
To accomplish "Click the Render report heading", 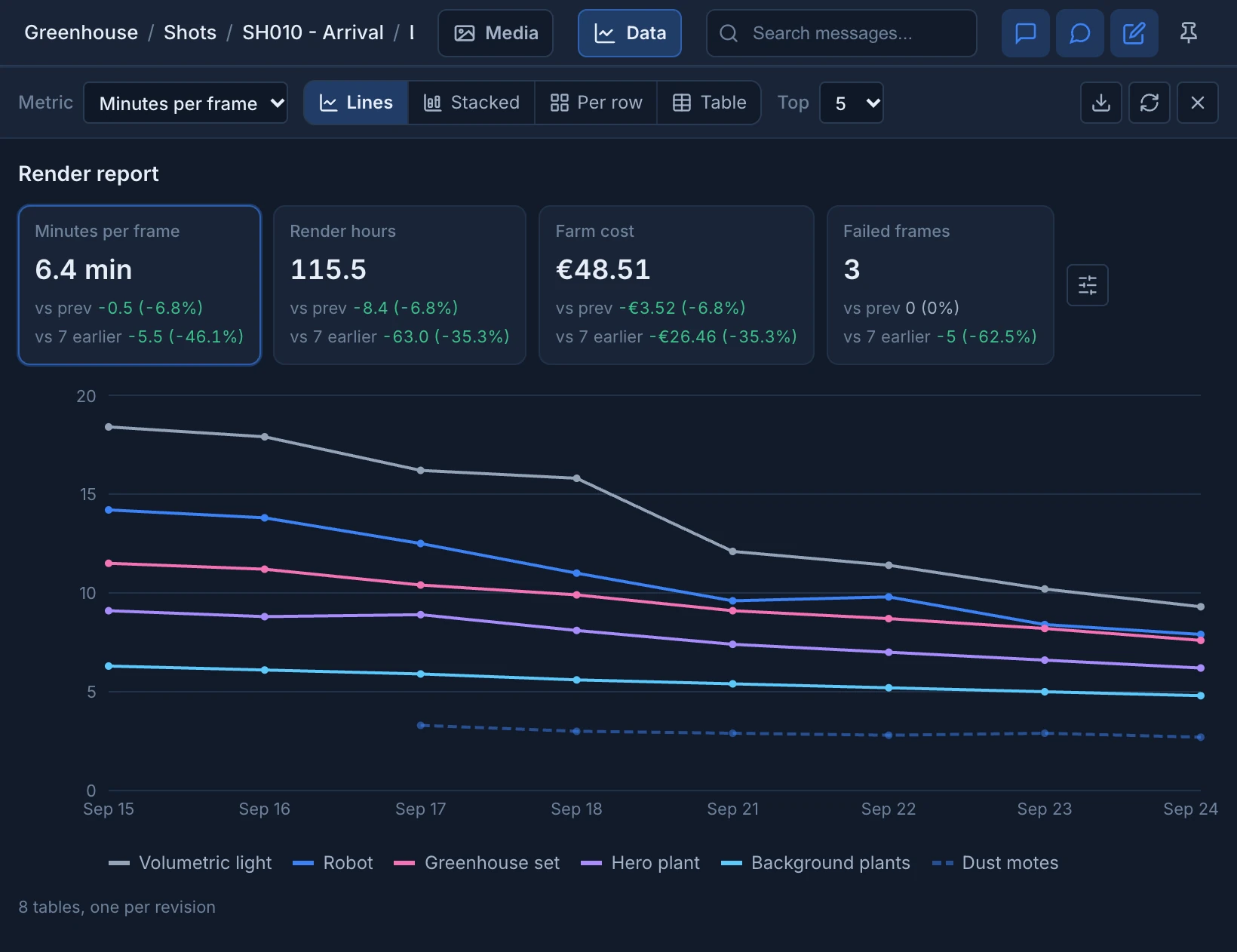I will [x=88, y=174].
